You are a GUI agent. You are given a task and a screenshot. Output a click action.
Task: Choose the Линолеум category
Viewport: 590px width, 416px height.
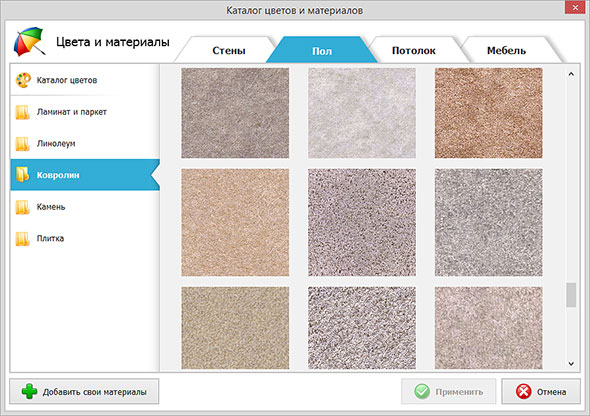85,143
